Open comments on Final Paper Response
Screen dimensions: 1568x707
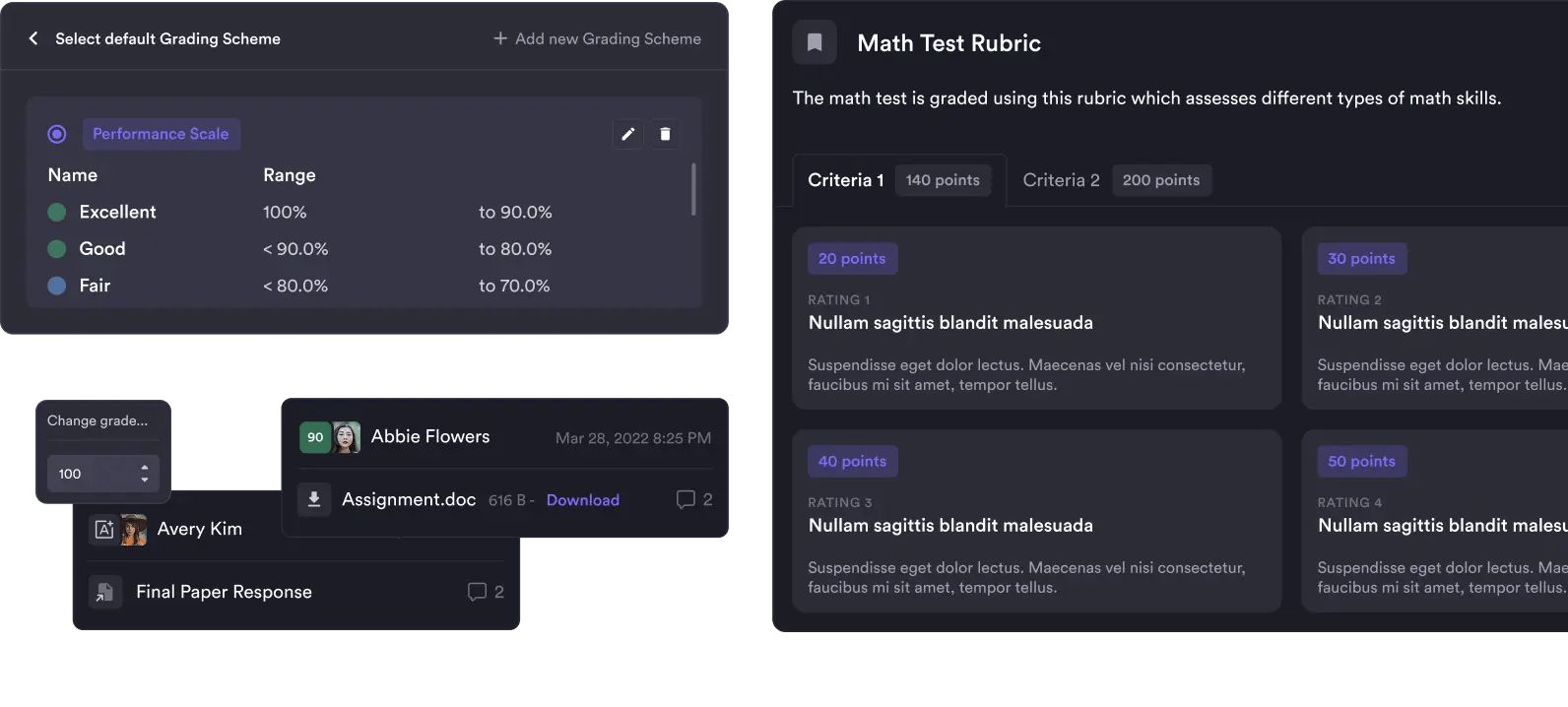click(x=486, y=592)
